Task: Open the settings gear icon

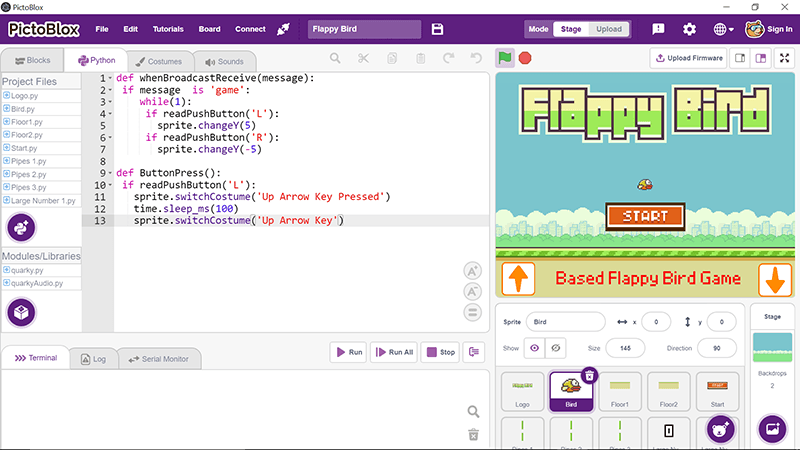Action: point(689,29)
